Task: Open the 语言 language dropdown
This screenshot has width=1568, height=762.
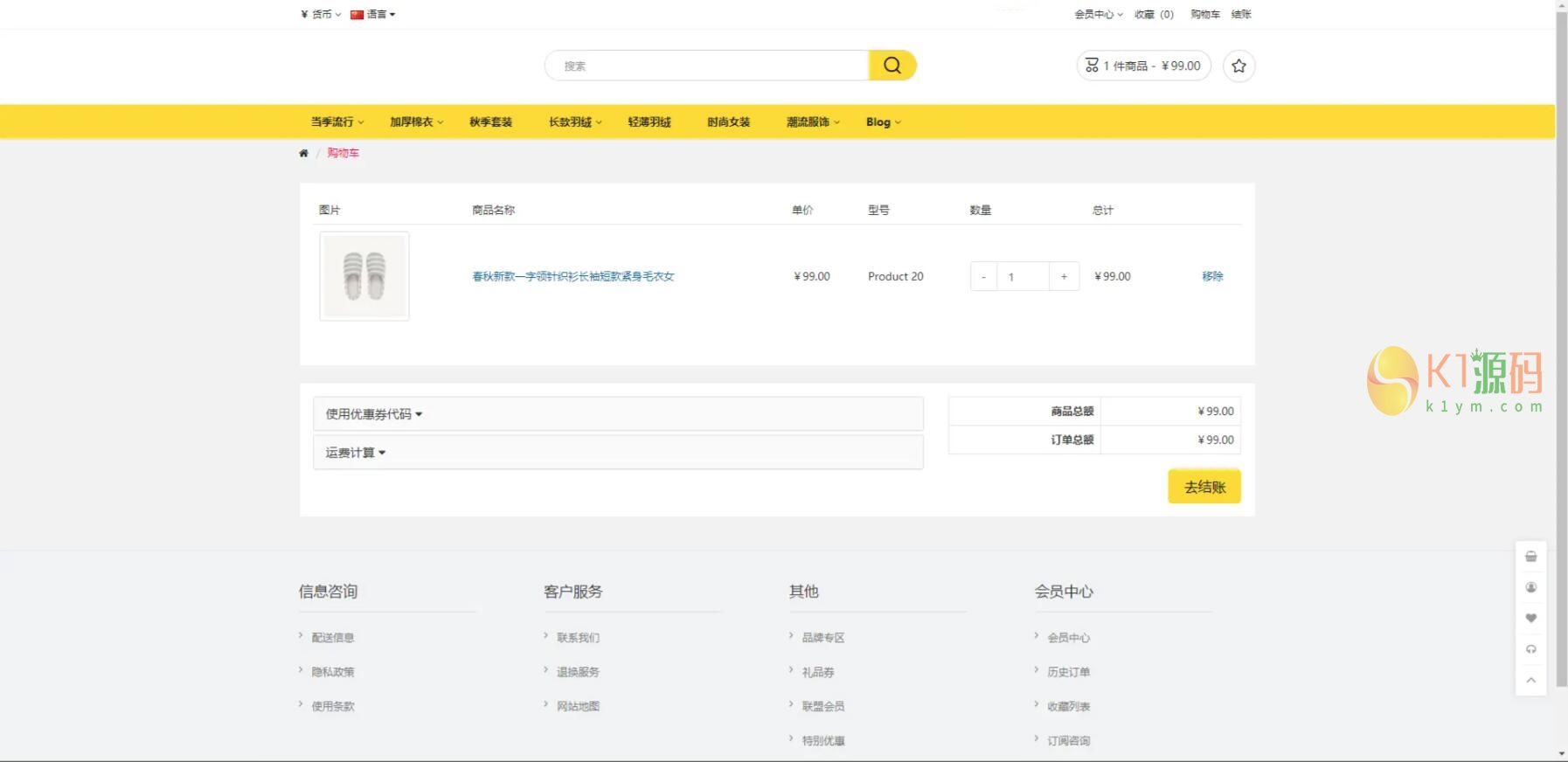Action: [373, 14]
